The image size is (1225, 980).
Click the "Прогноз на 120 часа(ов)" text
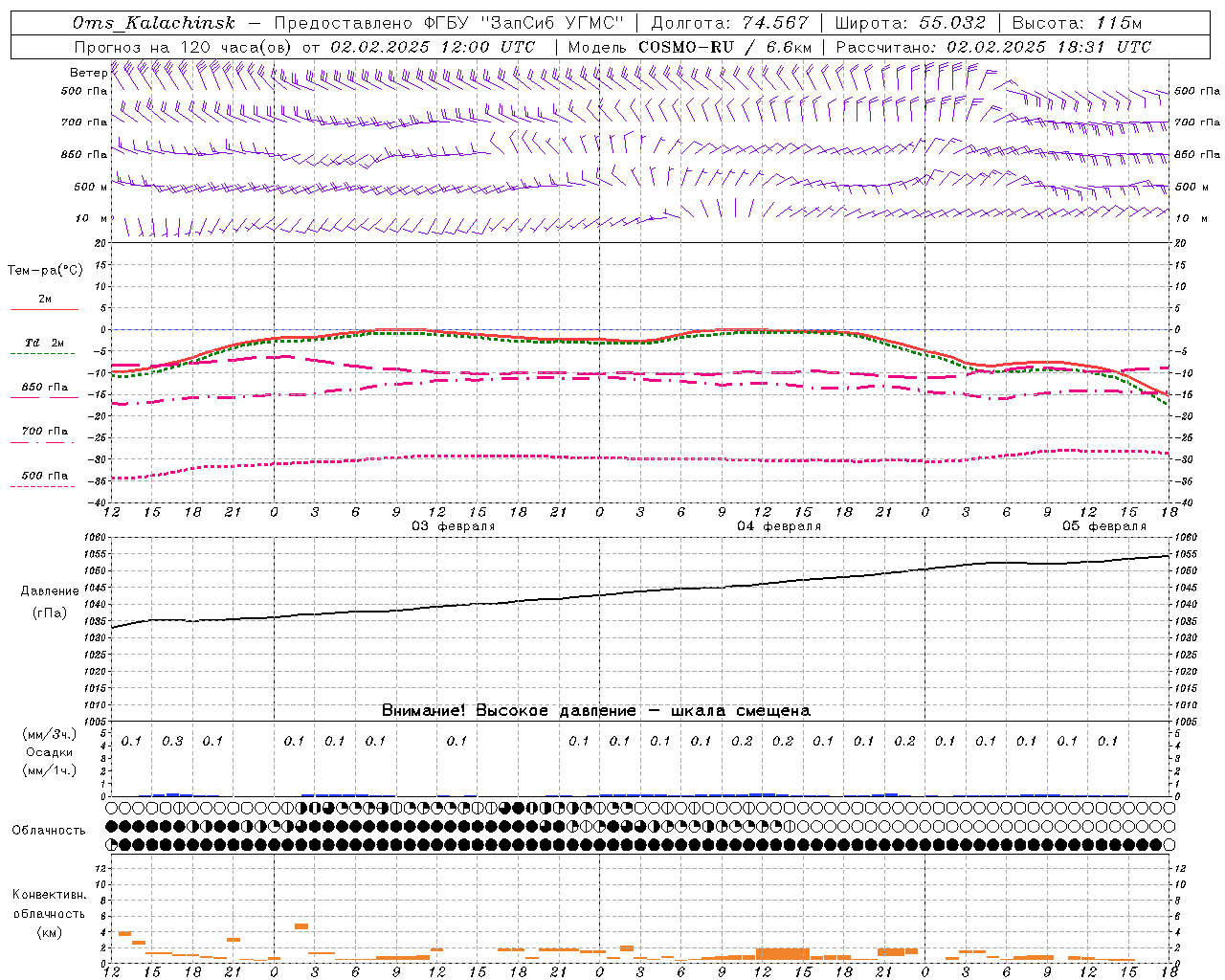point(184,47)
